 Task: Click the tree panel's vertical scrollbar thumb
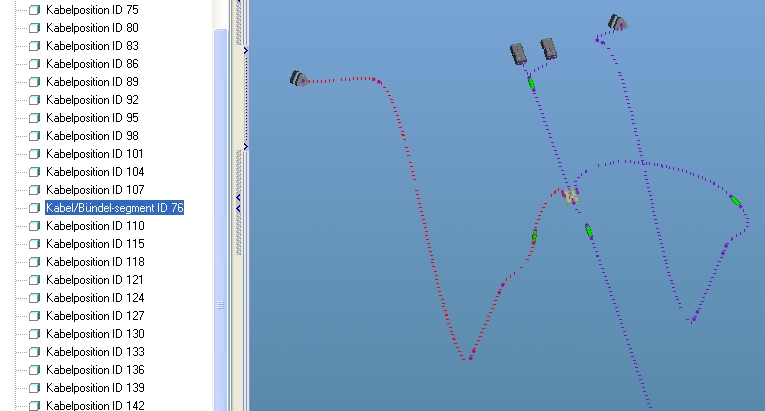tap(221, 220)
